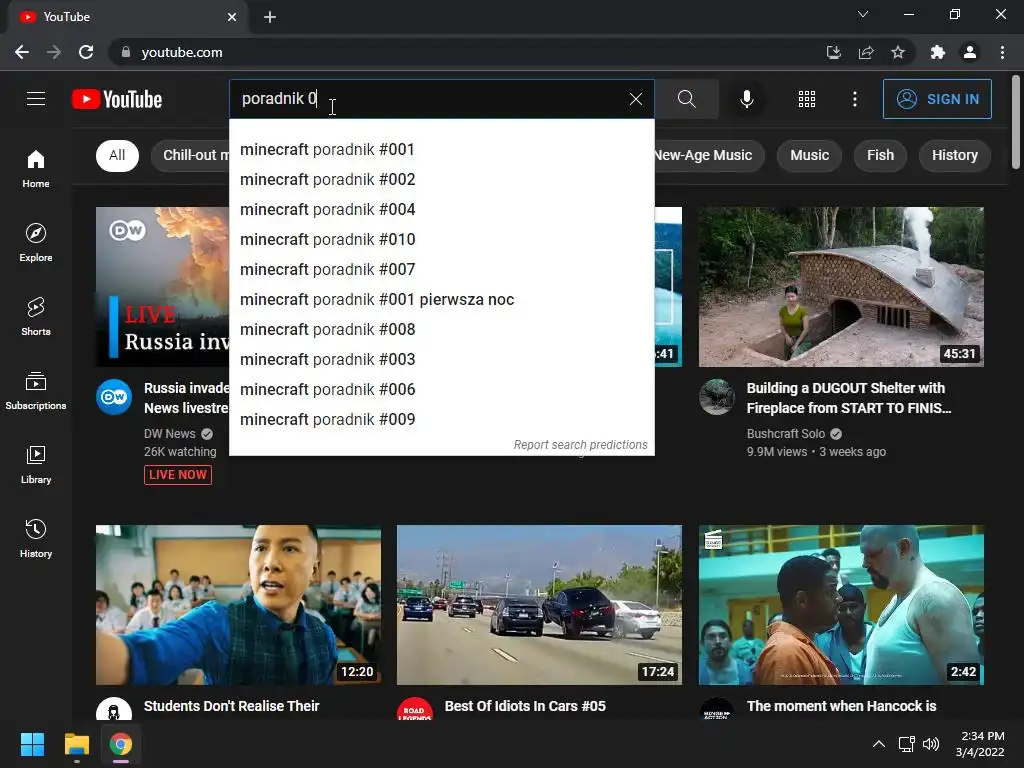Select the All filter chip

tap(118, 155)
